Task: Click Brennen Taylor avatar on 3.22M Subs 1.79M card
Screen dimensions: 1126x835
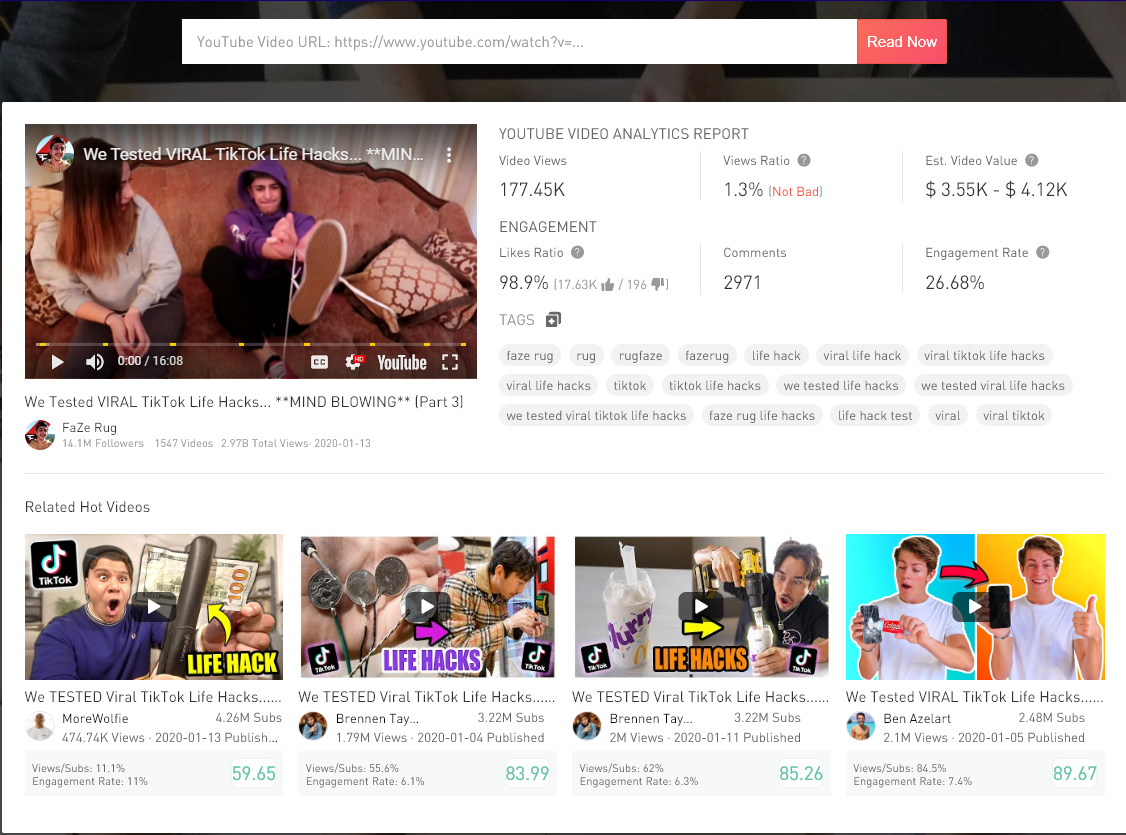Action: coord(313,726)
